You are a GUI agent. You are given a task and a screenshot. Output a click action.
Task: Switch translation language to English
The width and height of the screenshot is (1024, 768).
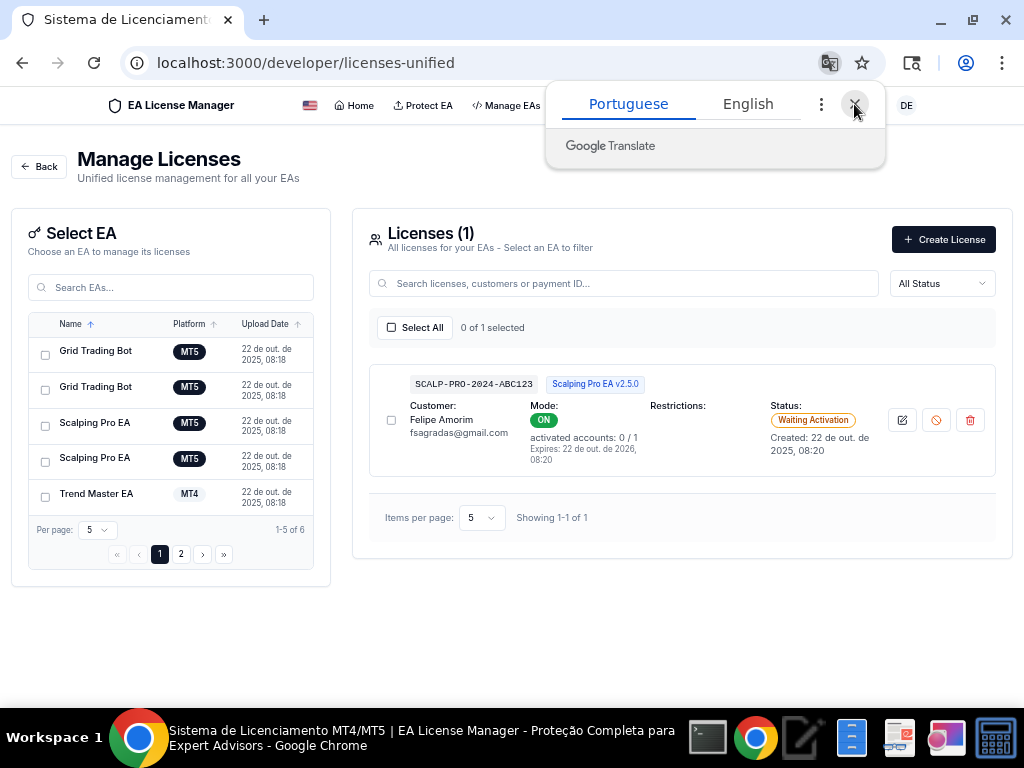[x=748, y=104]
